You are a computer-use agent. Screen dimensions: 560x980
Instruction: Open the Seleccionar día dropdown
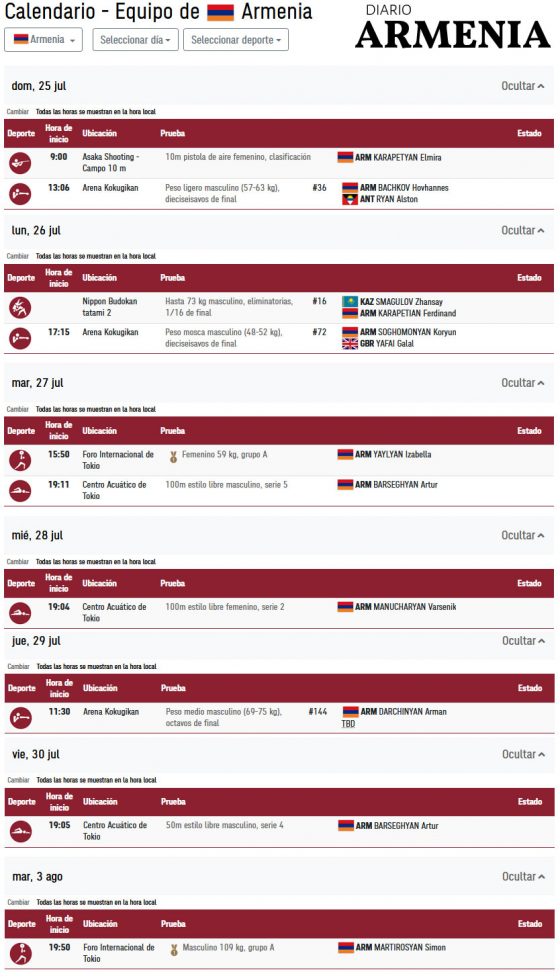coord(136,40)
